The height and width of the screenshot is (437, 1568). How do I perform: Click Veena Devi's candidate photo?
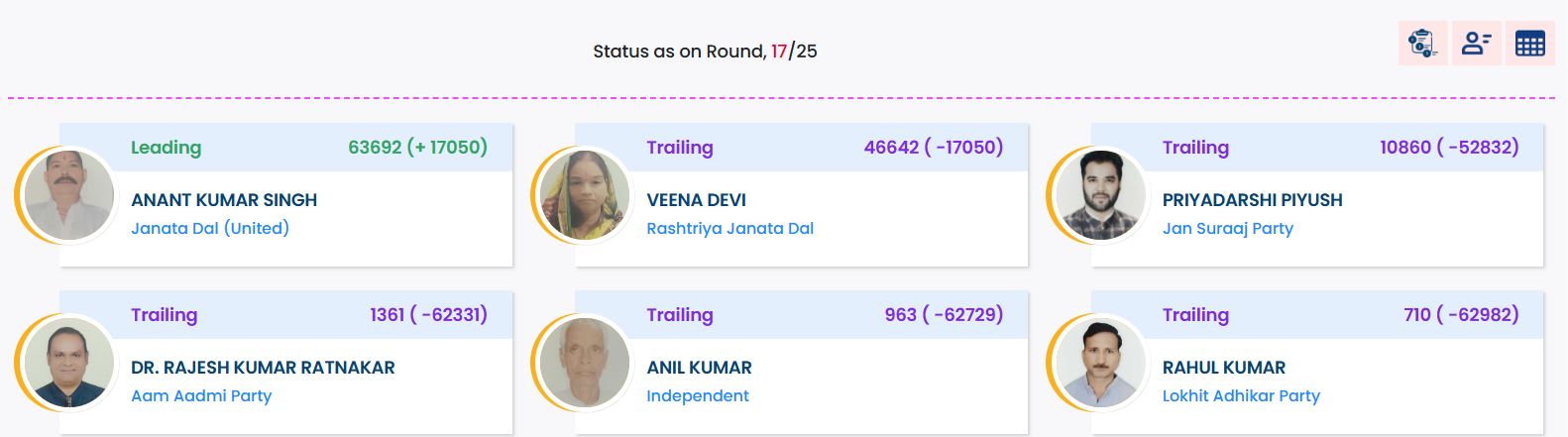[x=584, y=195]
